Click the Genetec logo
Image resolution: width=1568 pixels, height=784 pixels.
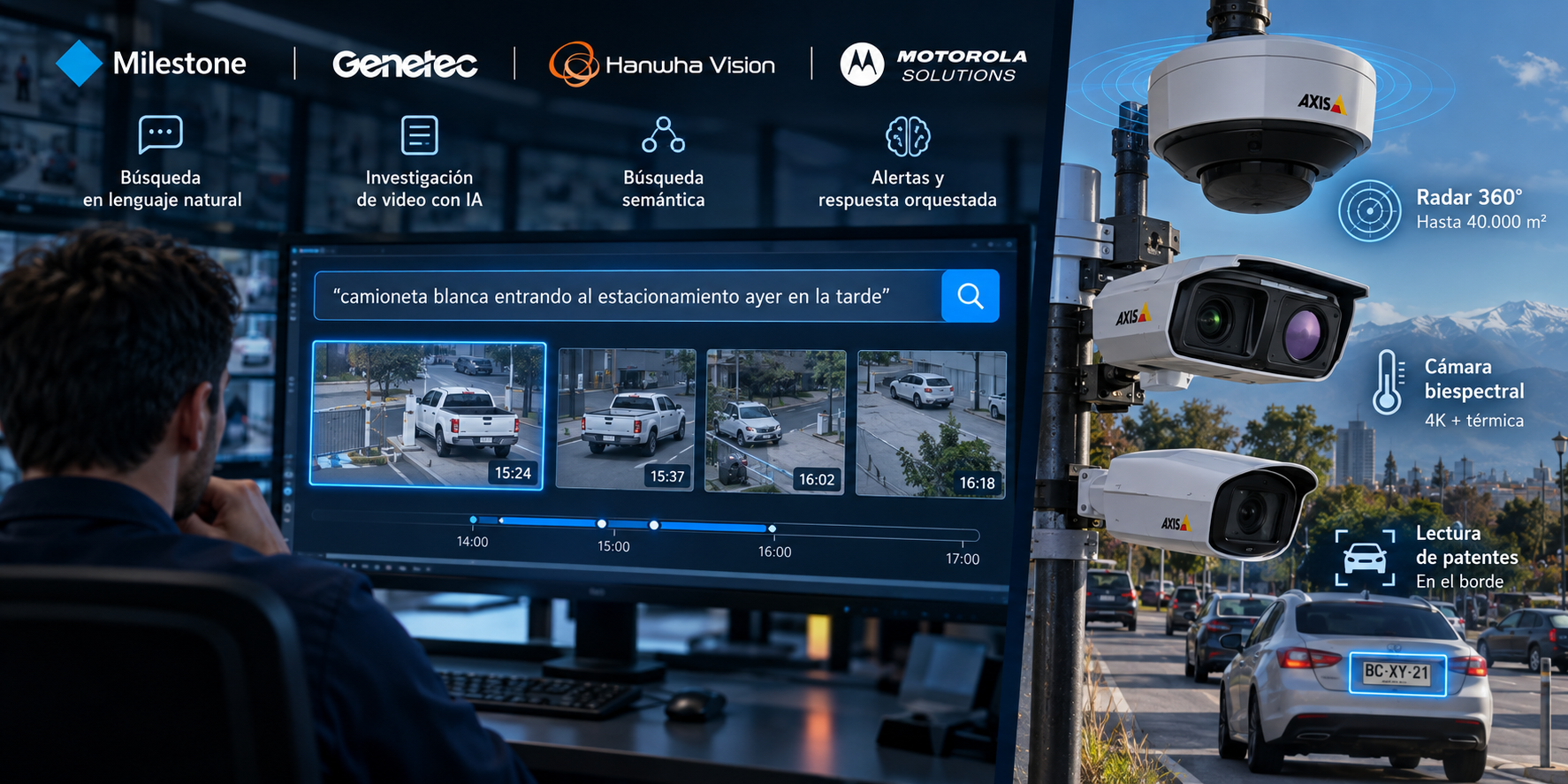coord(405,64)
